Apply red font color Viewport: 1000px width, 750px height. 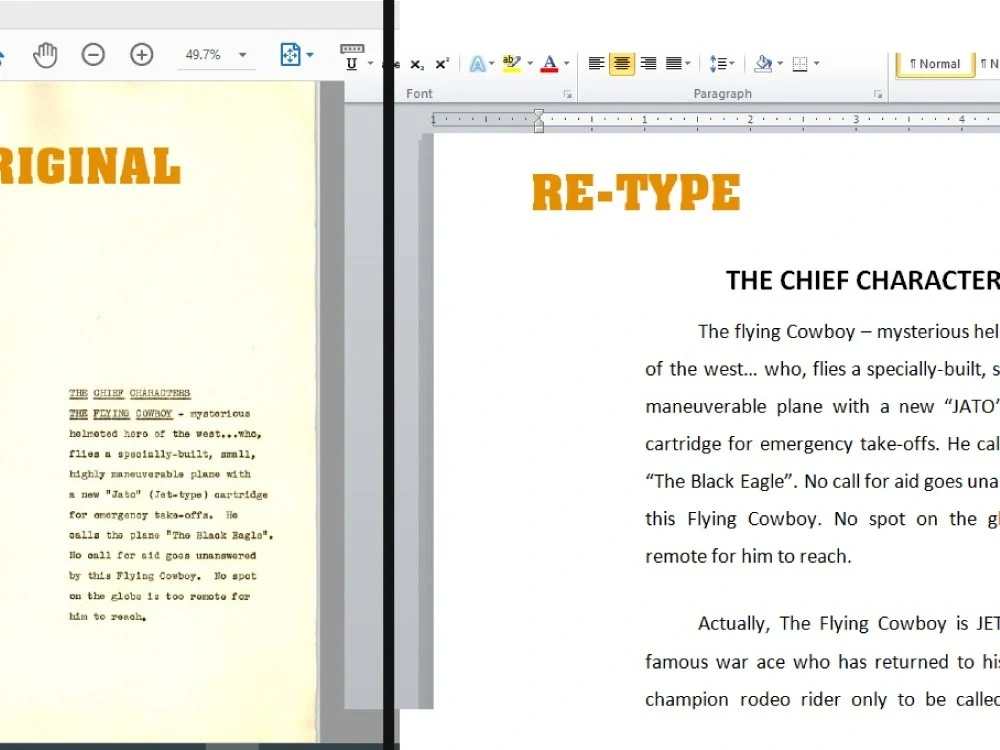[x=549, y=64]
